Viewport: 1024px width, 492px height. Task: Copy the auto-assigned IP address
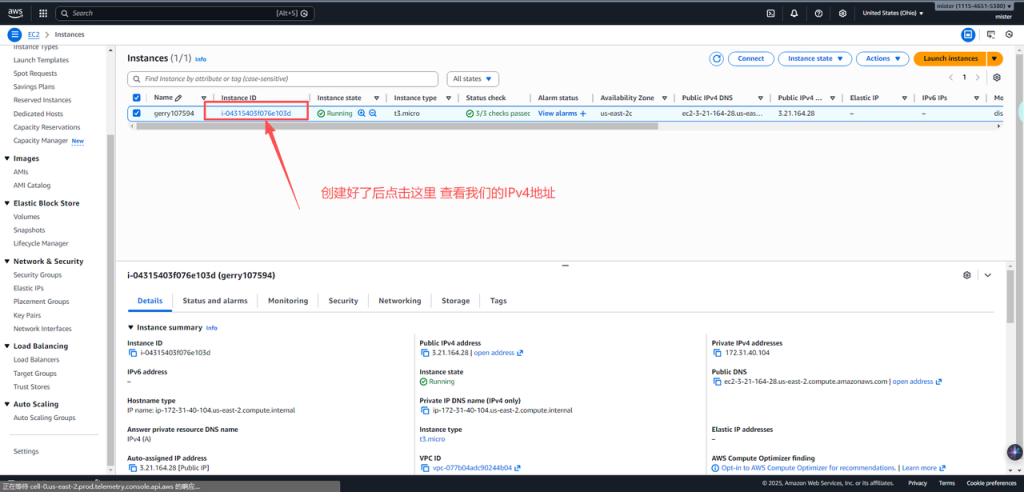click(x=133, y=468)
